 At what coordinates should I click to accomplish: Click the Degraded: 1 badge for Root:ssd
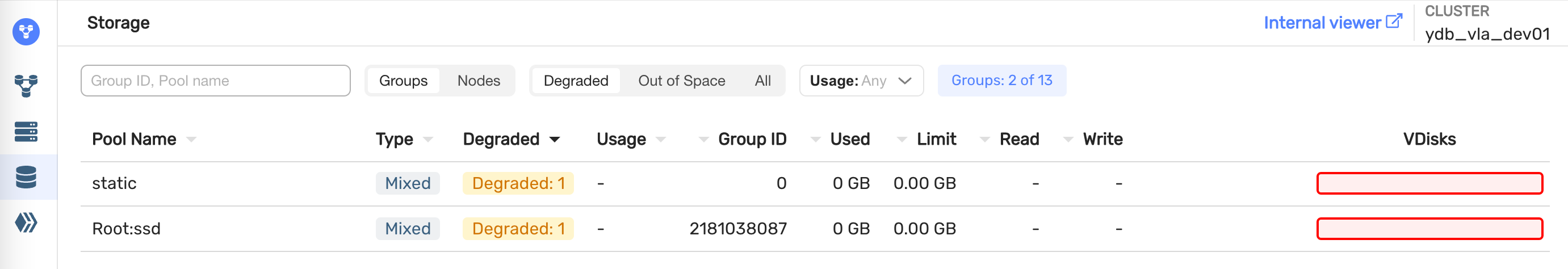pos(518,229)
